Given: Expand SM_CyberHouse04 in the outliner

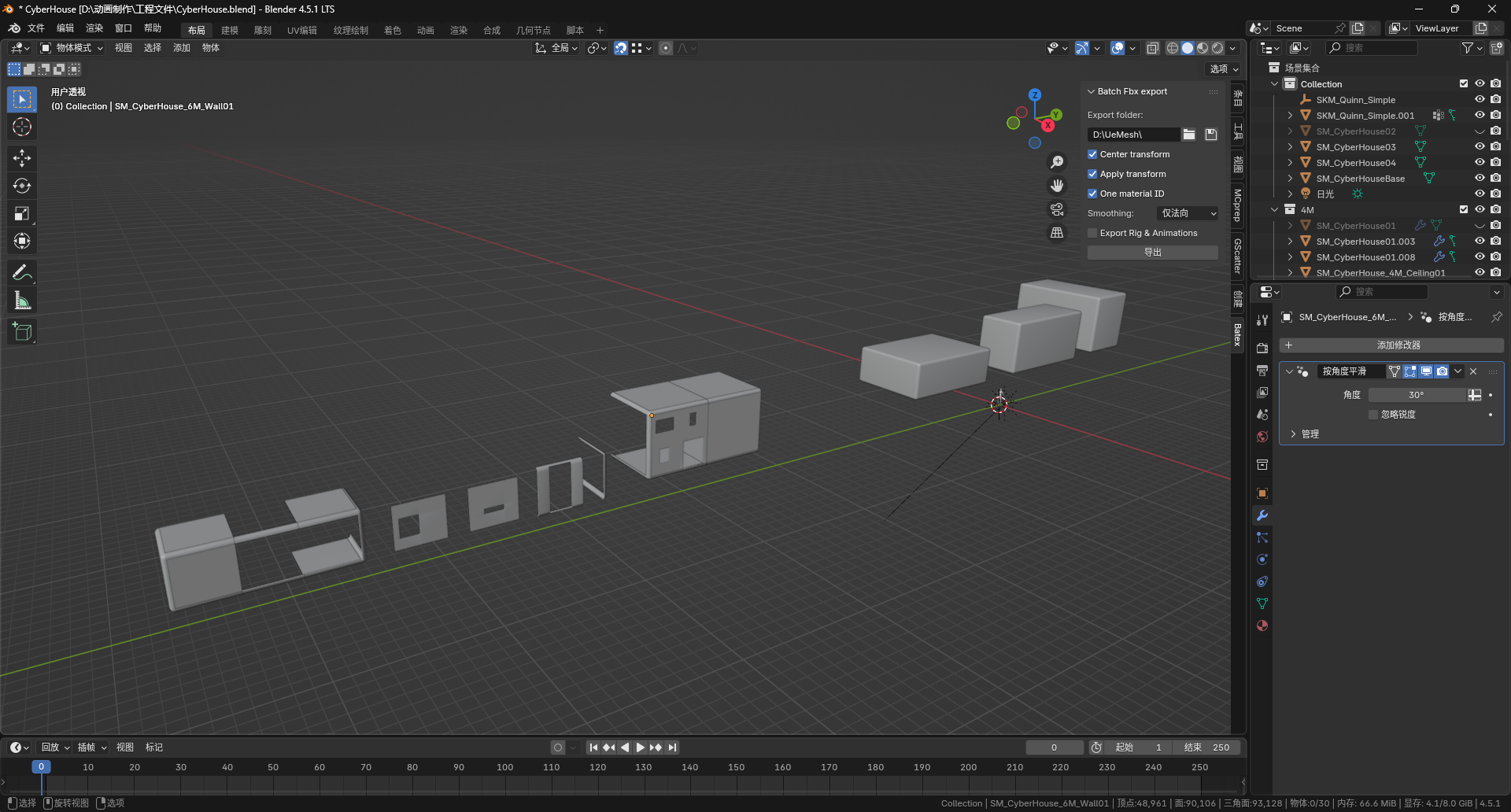Looking at the screenshot, I should click(x=1290, y=162).
